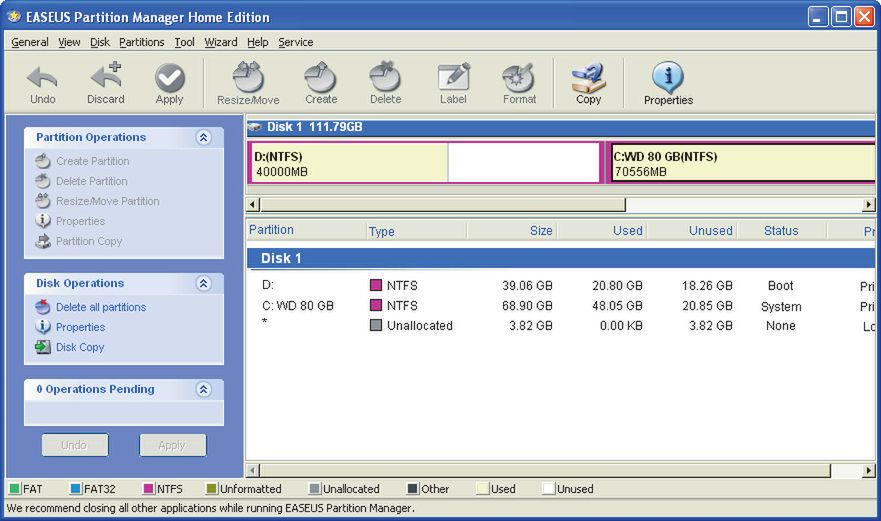Click disk map scrollbar left arrow
881x521 pixels.
253,205
